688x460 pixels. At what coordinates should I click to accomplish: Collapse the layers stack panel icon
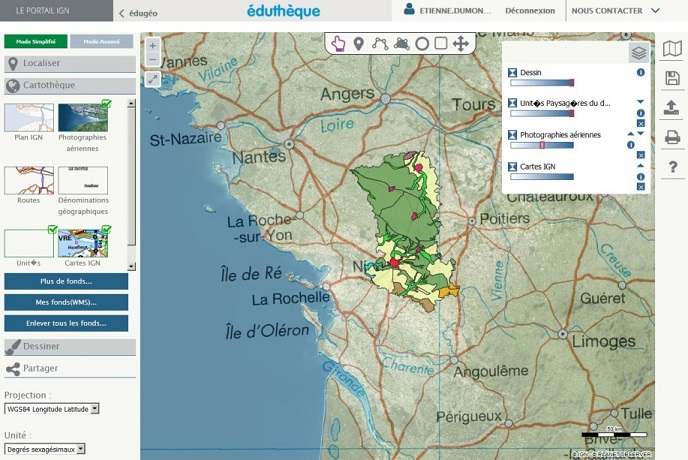click(x=639, y=53)
